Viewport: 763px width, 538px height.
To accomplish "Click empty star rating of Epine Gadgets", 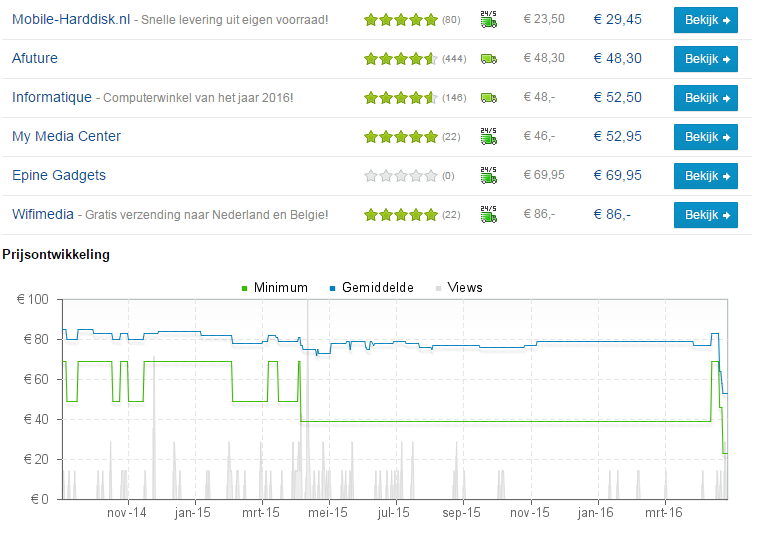I will coord(401,176).
